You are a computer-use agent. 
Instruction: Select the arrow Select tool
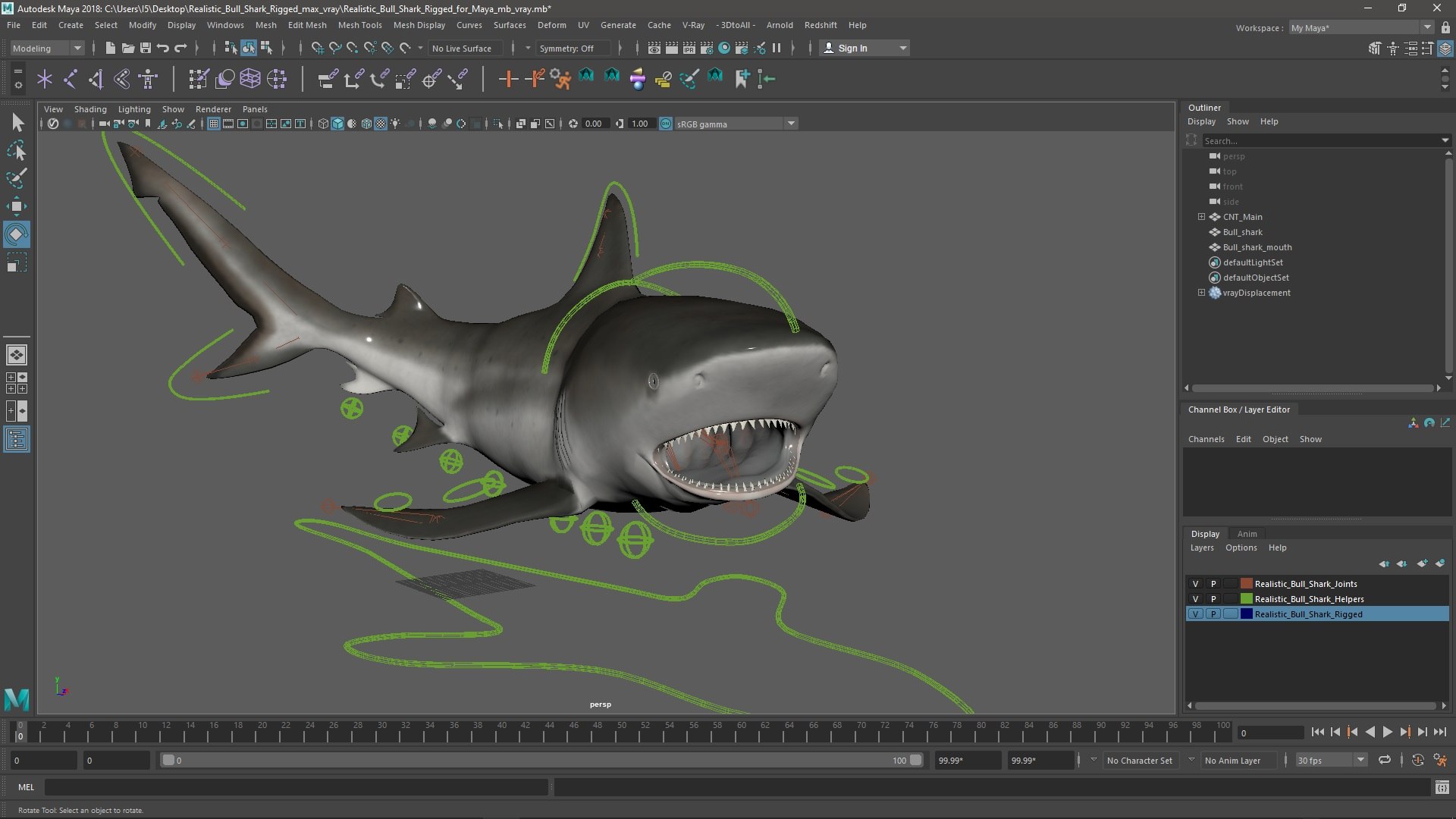[17, 122]
